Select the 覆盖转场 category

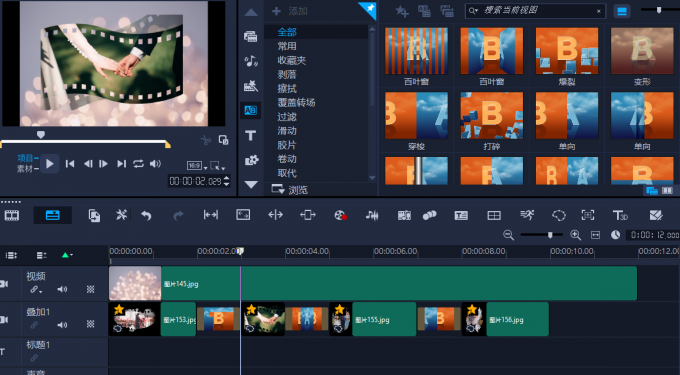(296, 103)
